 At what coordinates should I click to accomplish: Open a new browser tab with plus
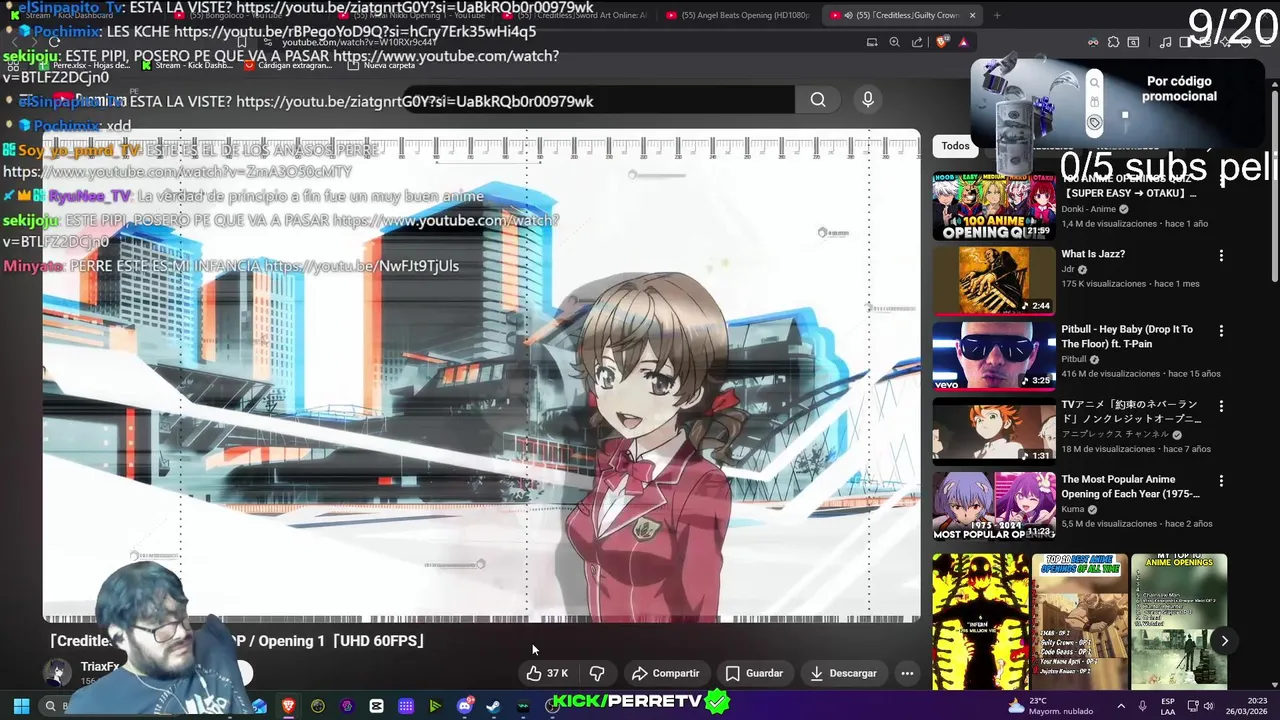pos(997,15)
